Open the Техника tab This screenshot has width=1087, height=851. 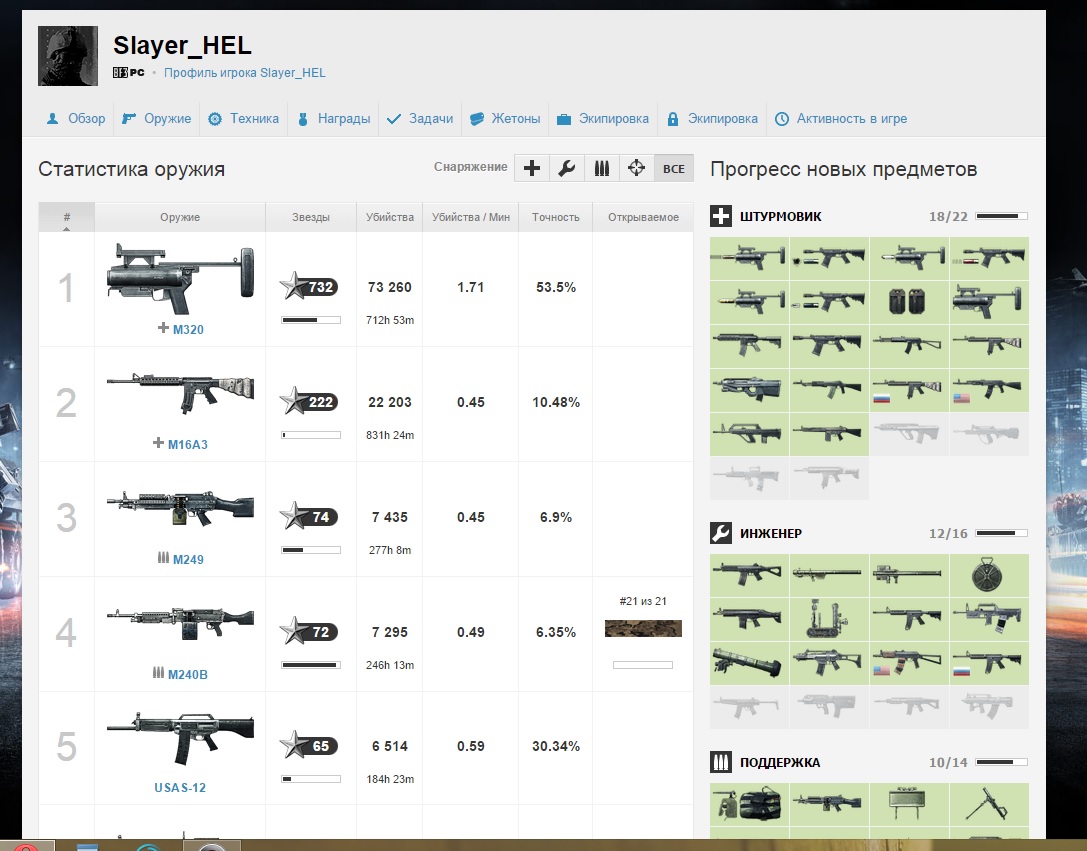coord(243,119)
